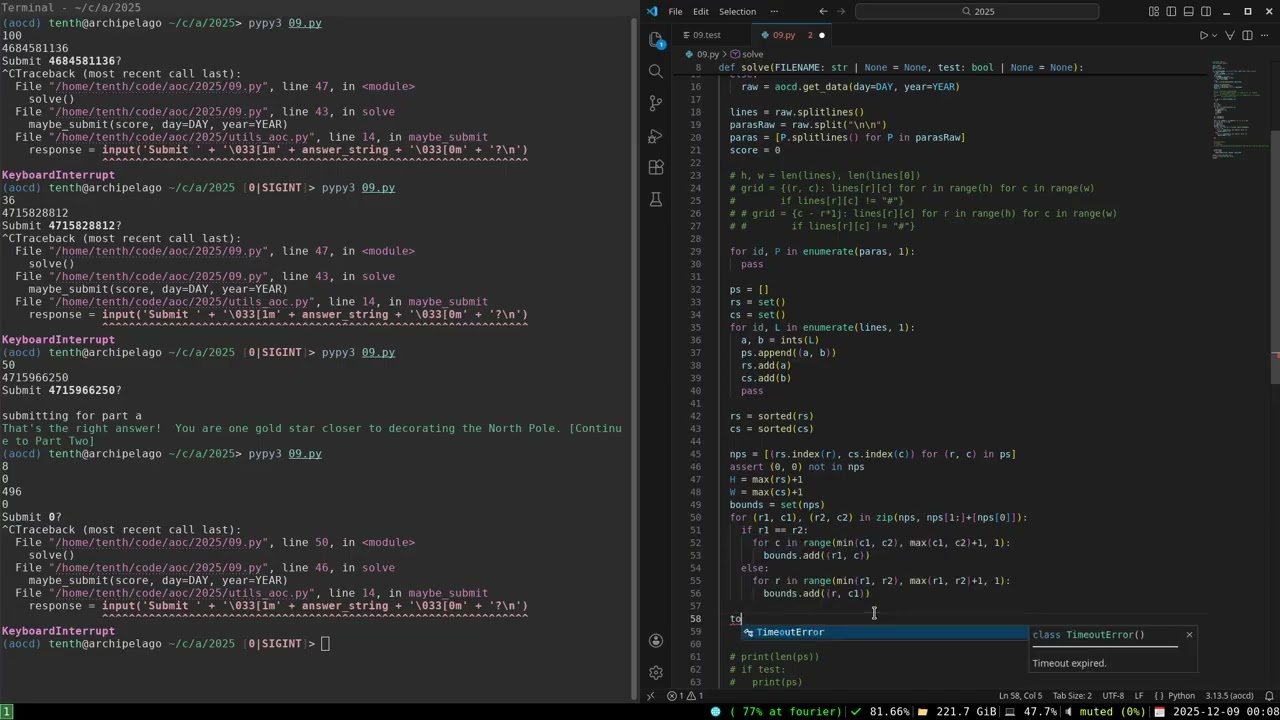Open the errors and warnings problems indicator

tap(687, 696)
